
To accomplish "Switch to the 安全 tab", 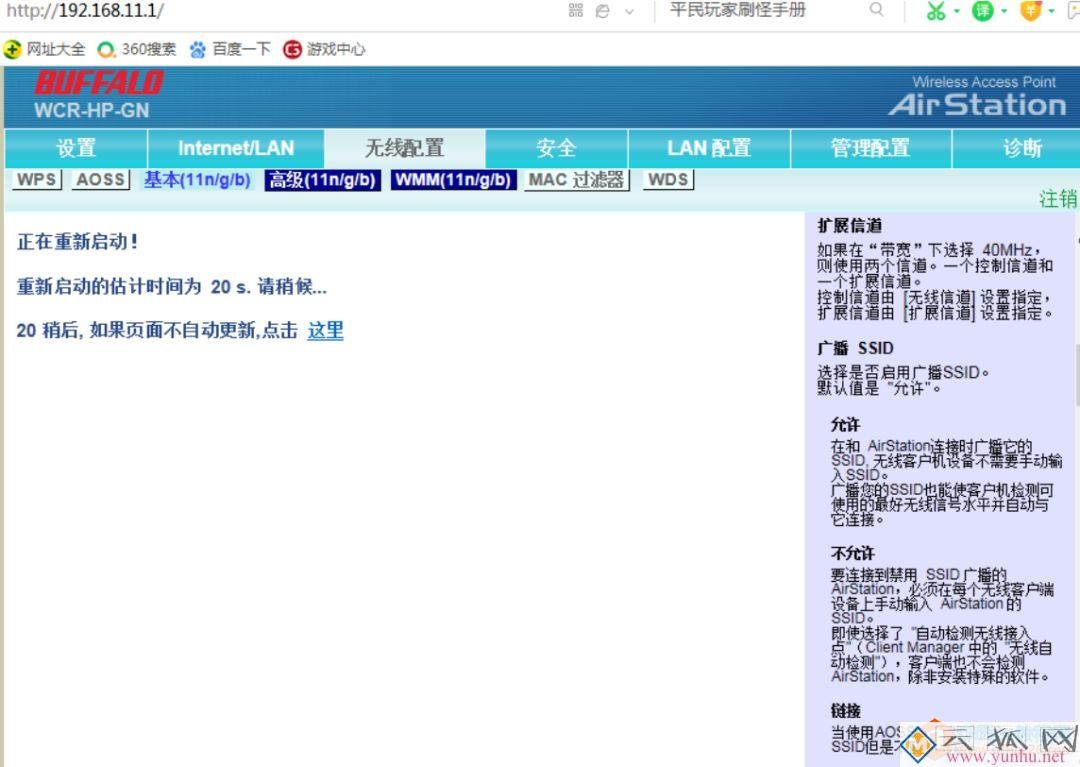I will tap(556, 148).
